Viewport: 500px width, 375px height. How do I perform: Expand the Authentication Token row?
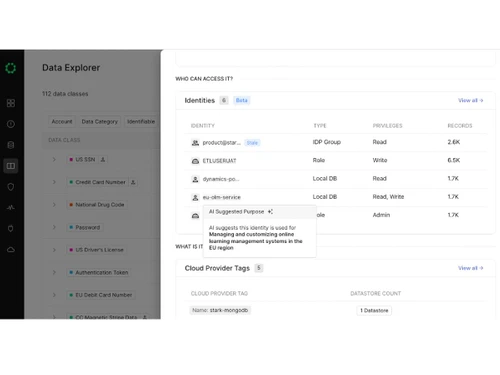point(54,272)
